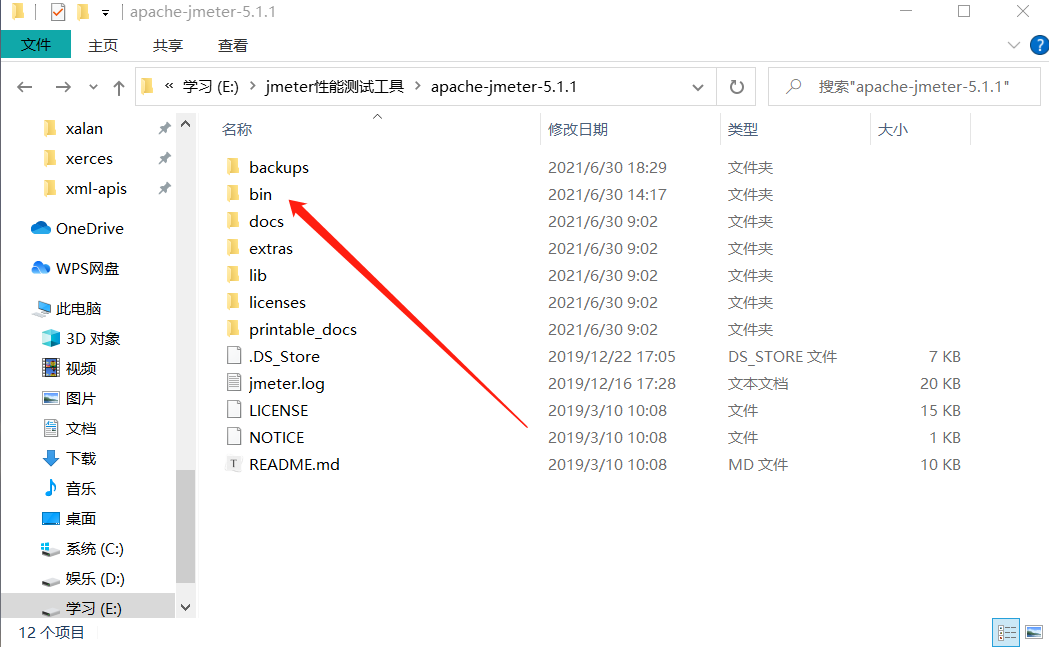Viewport: 1049px width, 647px height.
Task: Open the 查看 ribbon tab
Action: click(x=232, y=45)
